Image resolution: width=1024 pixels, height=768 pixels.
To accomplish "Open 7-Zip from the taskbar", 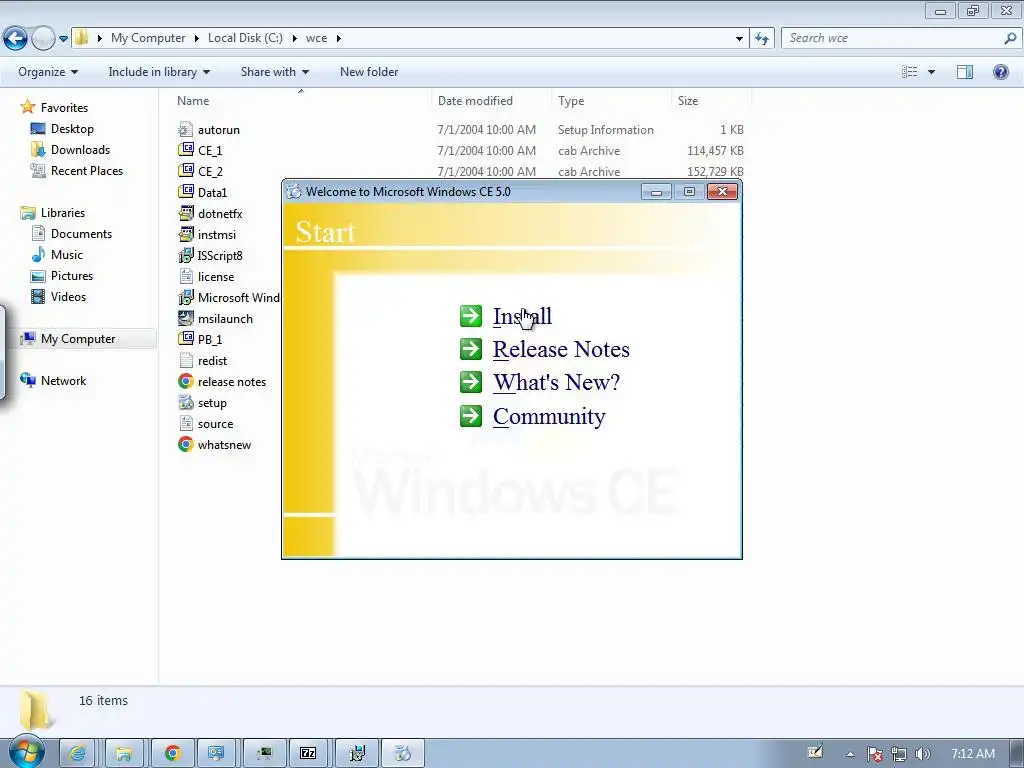I will [x=308, y=754].
